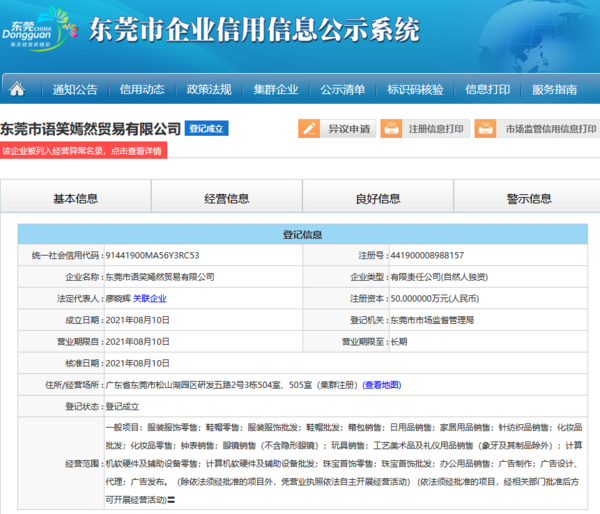Image resolution: width=600 pixels, height=514 pixels.
Task: Click the 营业期限至 value 长期
Action: click(399, 342)
